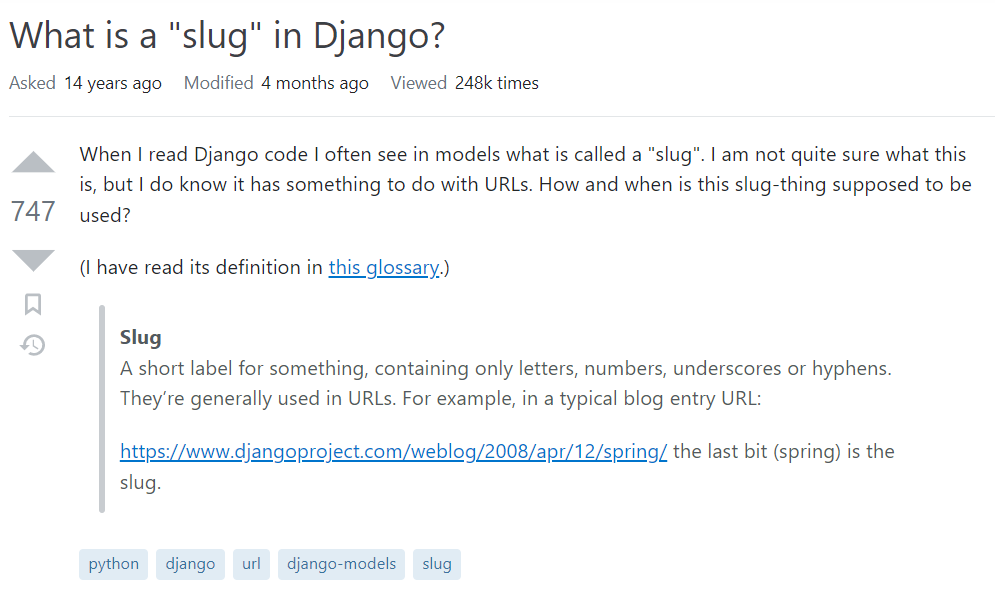Show the post activity history
The height and width of the screenshot is (604, 995).
33,345
